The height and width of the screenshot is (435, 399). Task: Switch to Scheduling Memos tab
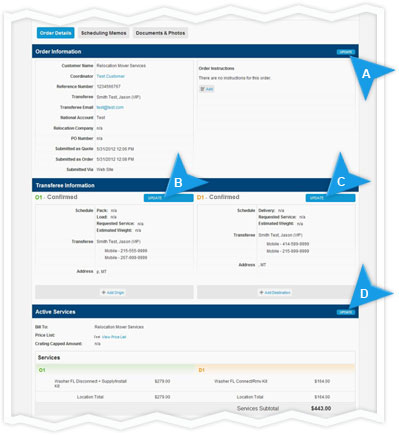pyautogui.click(x=104, y=33)
